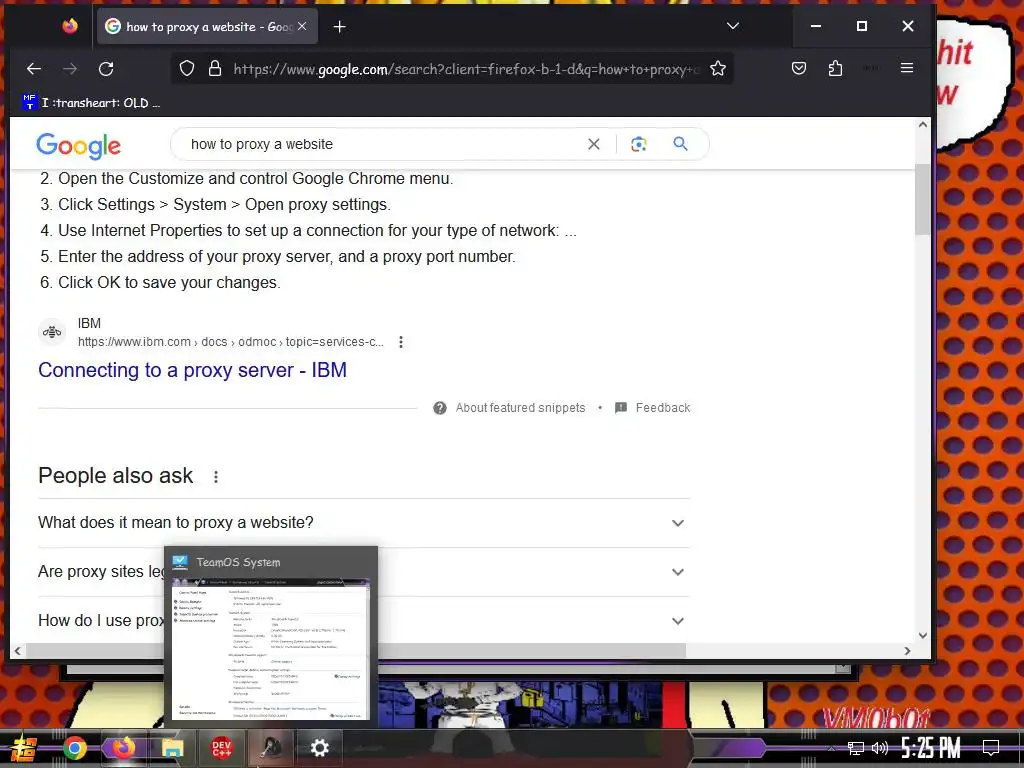Go back to the previous page
The height and width of the screenshot is (768, 1024).
point(34,69)
